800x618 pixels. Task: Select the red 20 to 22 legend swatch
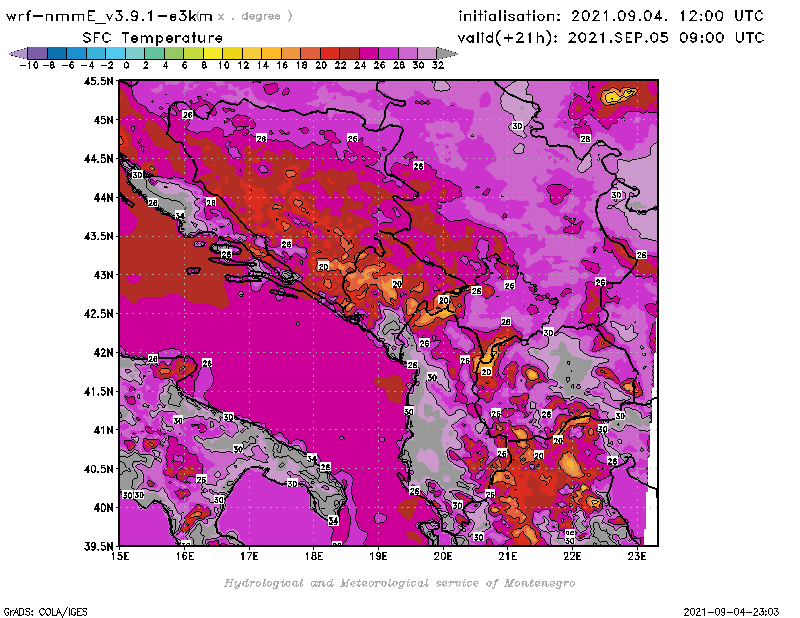click(x=330, y=53)
